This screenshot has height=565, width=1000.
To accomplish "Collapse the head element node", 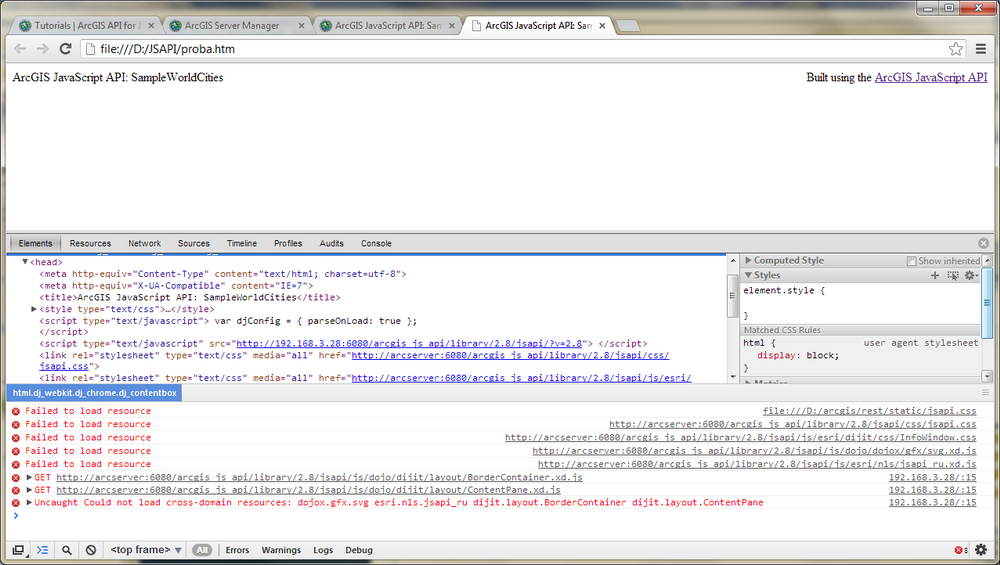I will click(25, 262).
